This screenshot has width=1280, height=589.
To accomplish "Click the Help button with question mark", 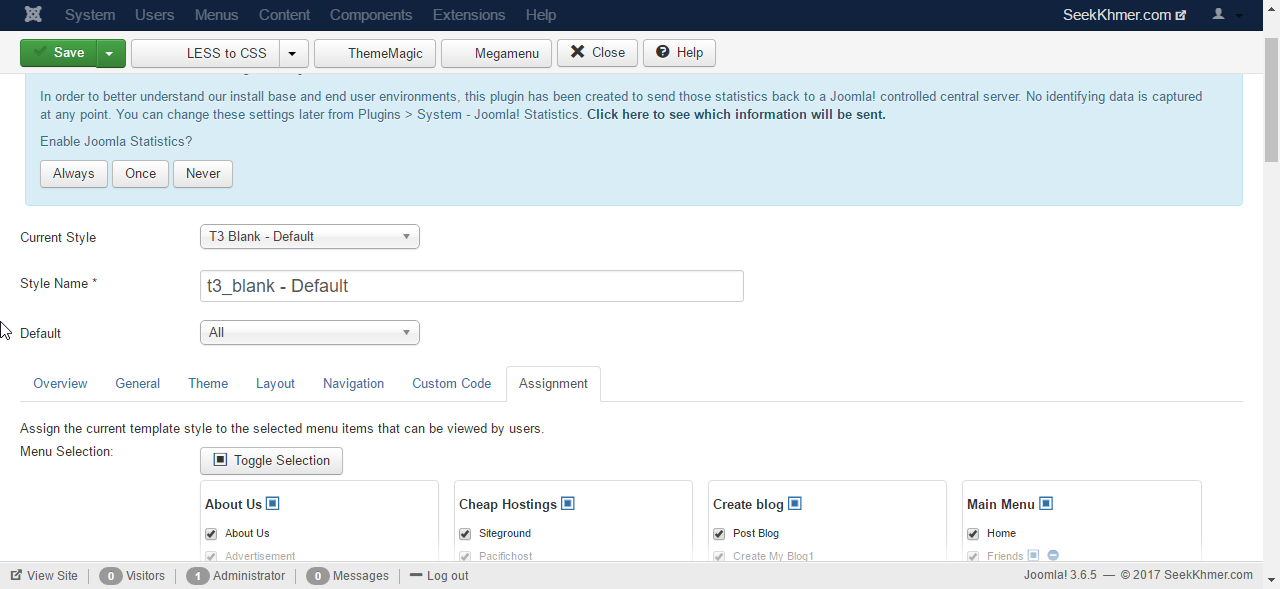I will tap(680, 53).
